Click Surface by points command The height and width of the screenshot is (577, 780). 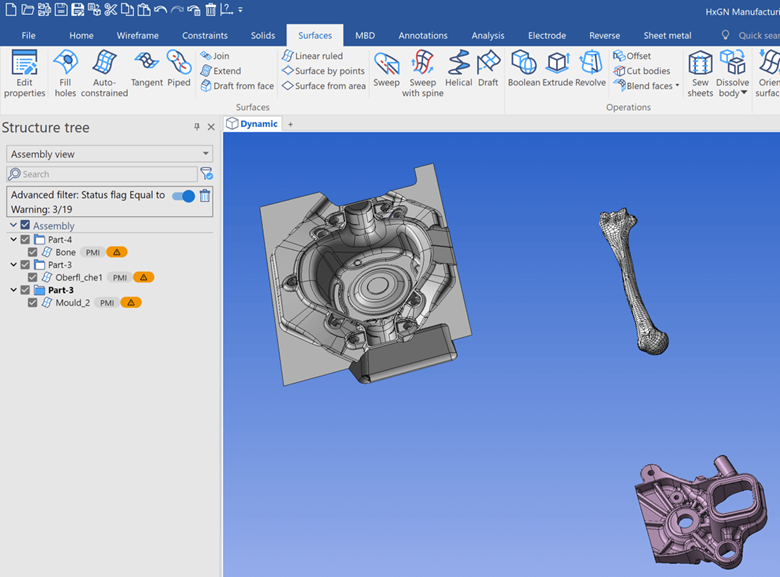point(323,71)
